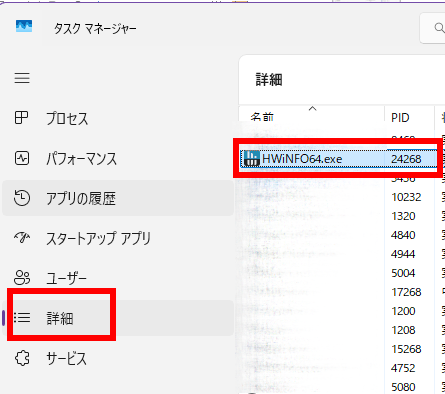
Task: Click PID value 5004
Action: [403, 273]
